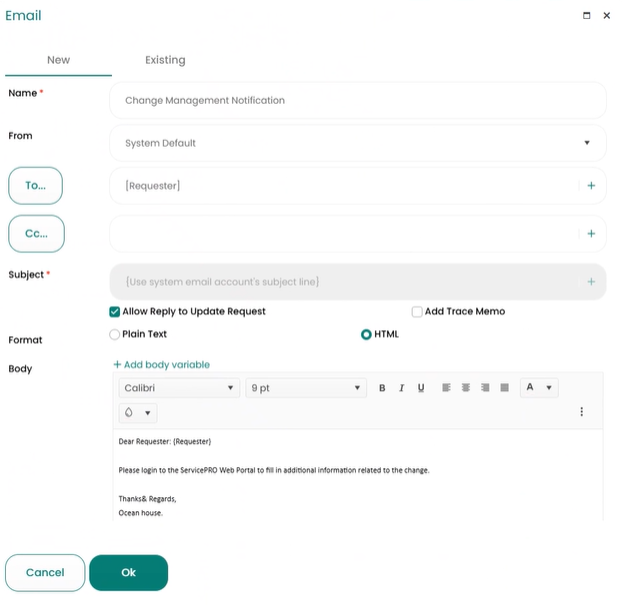Click the plus icon in Cc field

tap(591, 234)
